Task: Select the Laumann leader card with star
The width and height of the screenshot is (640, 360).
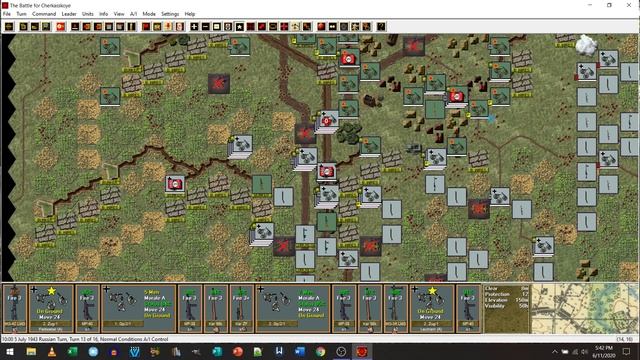Action: 432,309
